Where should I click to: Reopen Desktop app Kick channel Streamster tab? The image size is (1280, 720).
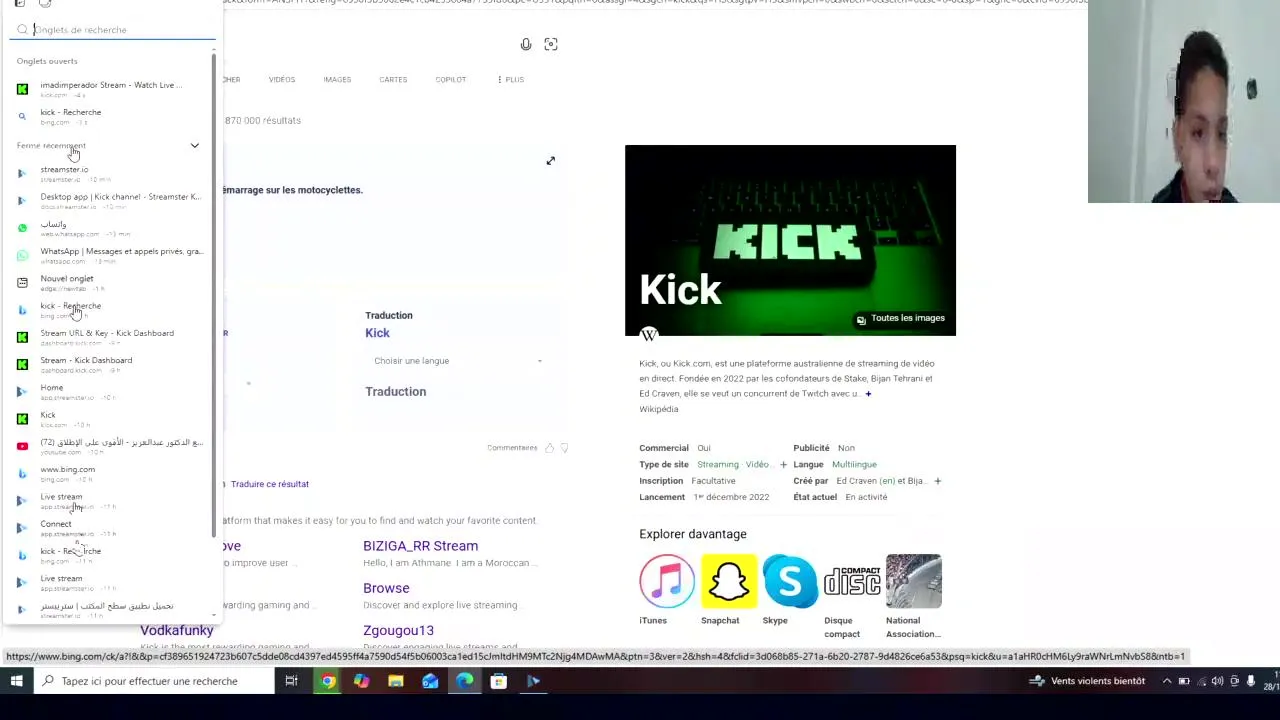pyautogui.click(x=110, y=201)
